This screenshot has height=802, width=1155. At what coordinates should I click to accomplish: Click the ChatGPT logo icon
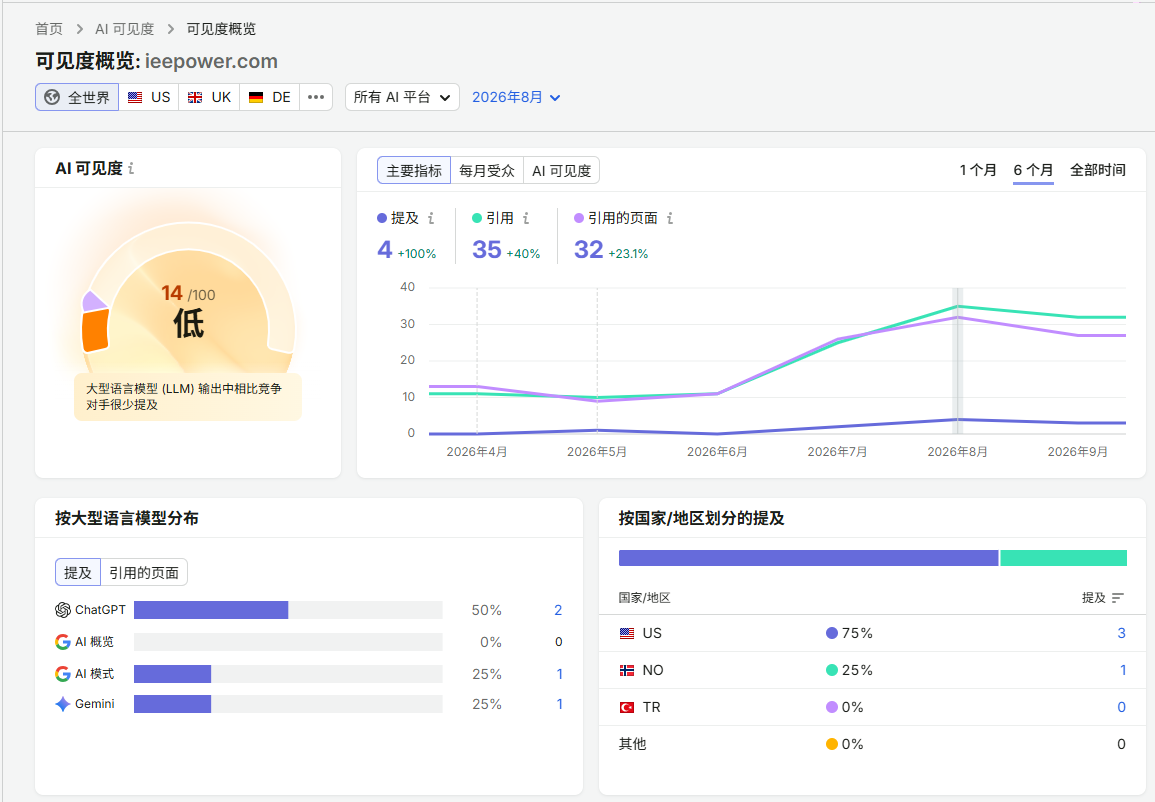(x=63, y=610)
